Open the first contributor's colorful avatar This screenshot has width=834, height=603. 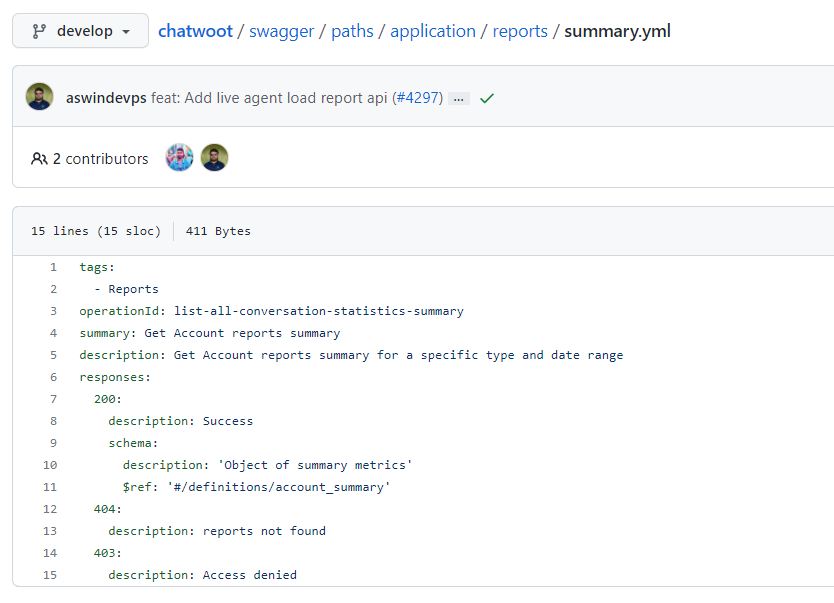point(179,157)
